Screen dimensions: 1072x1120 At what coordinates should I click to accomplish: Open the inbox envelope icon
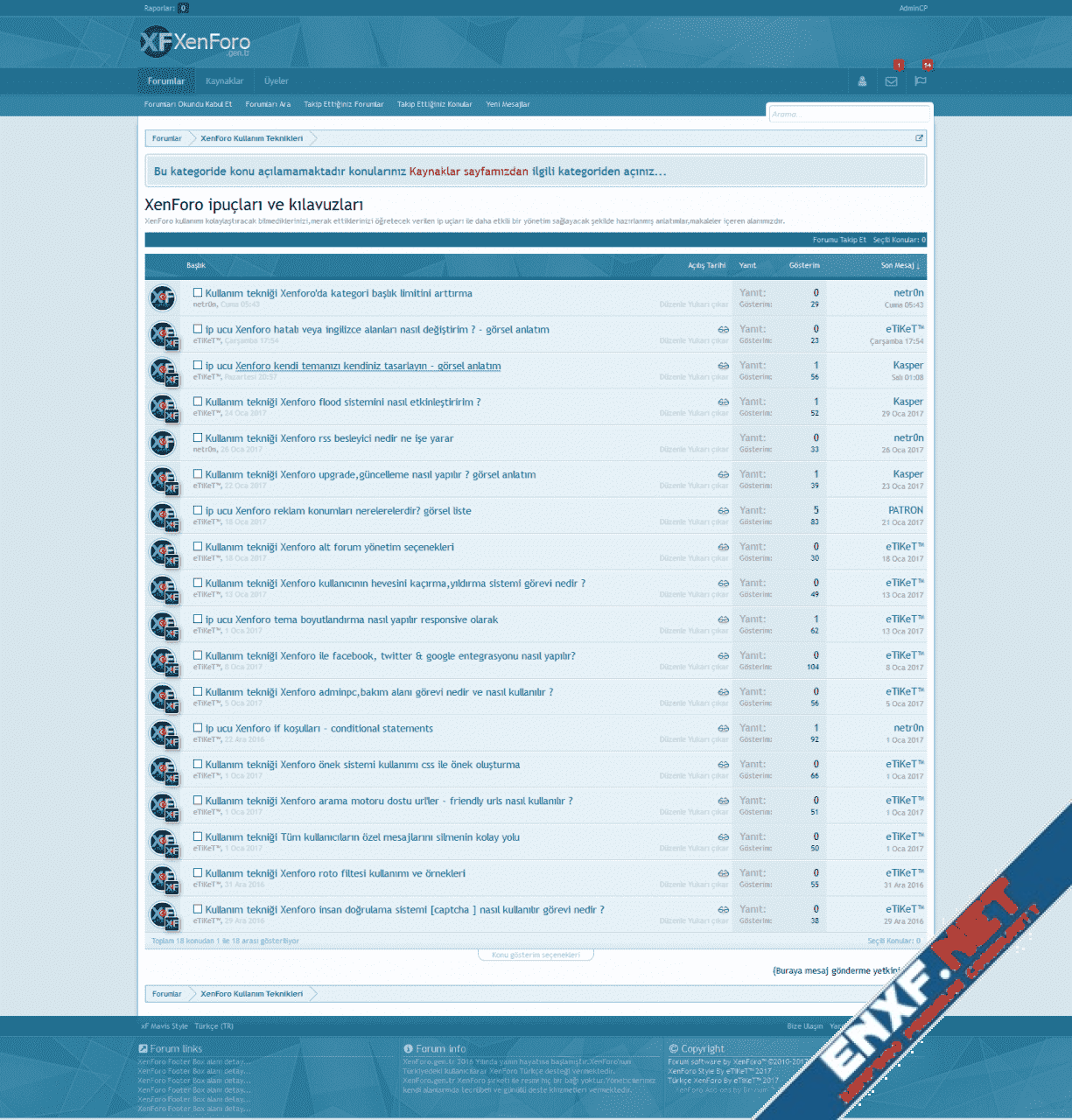click(891, 81)
